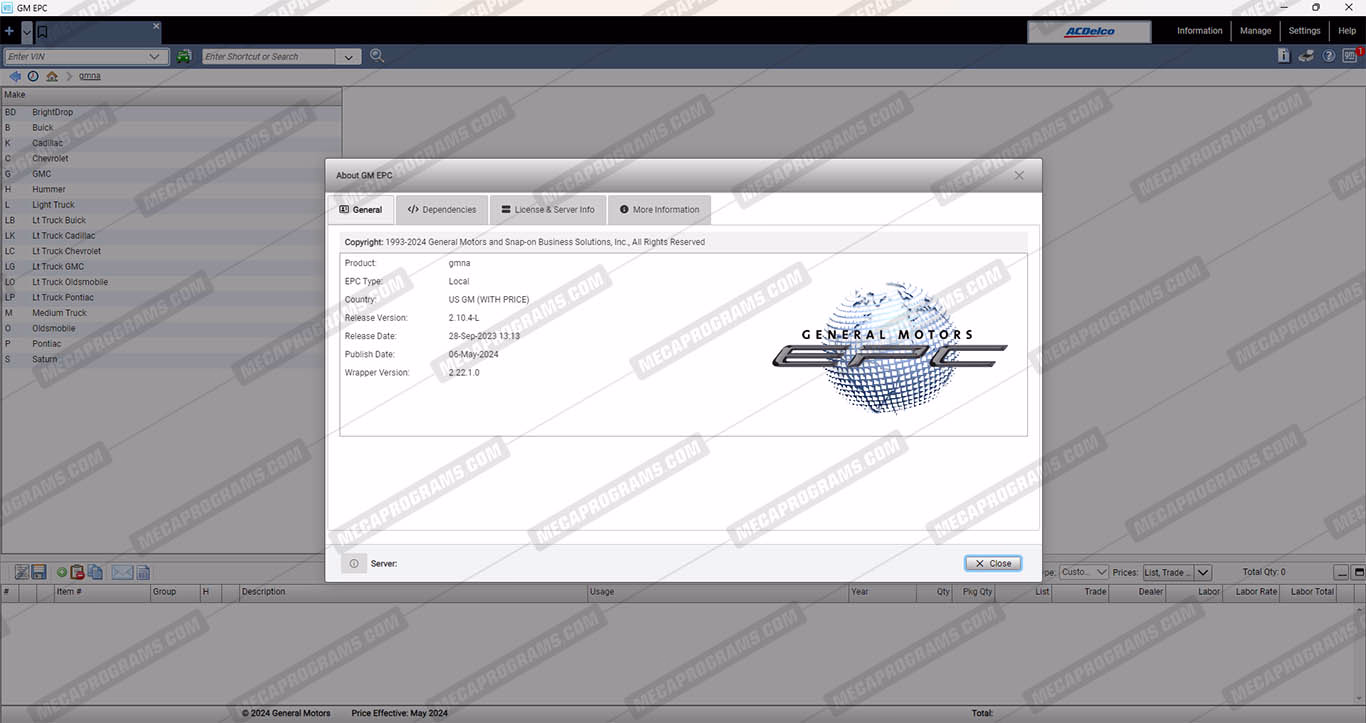Dismiss About GM EPC dialog with X
The height and width of the screenshot is (723, 1366).
(1019, 175)
